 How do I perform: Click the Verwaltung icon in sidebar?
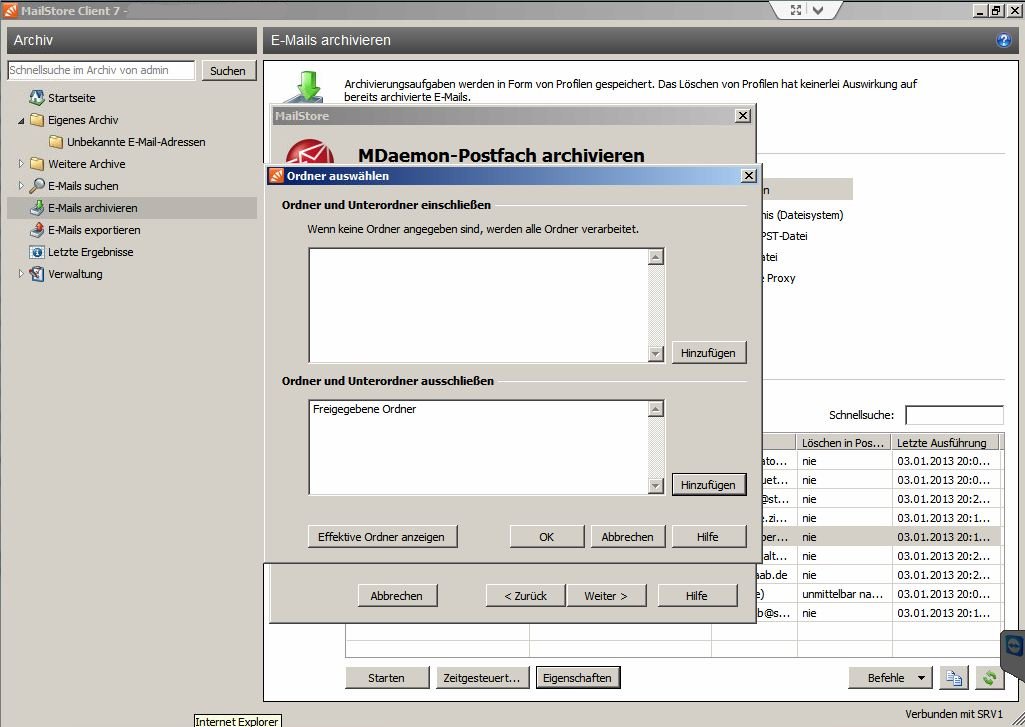tap(37, 274)
